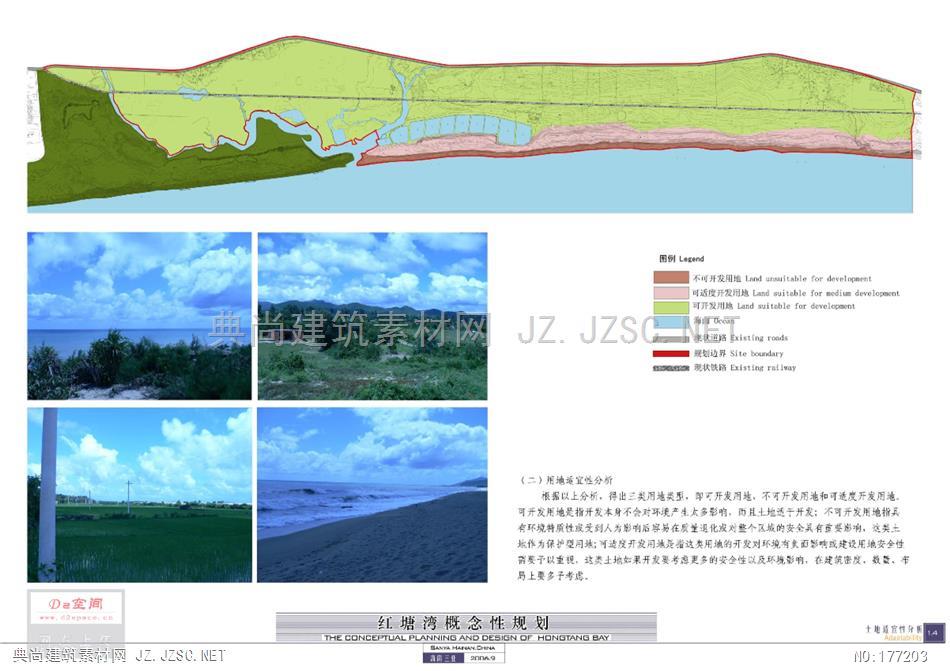Click the Existing railway legend line symbol
Image resolution: width=950 pixels, height=671 pixels.
pyautogui.click(x=671, y=368)
